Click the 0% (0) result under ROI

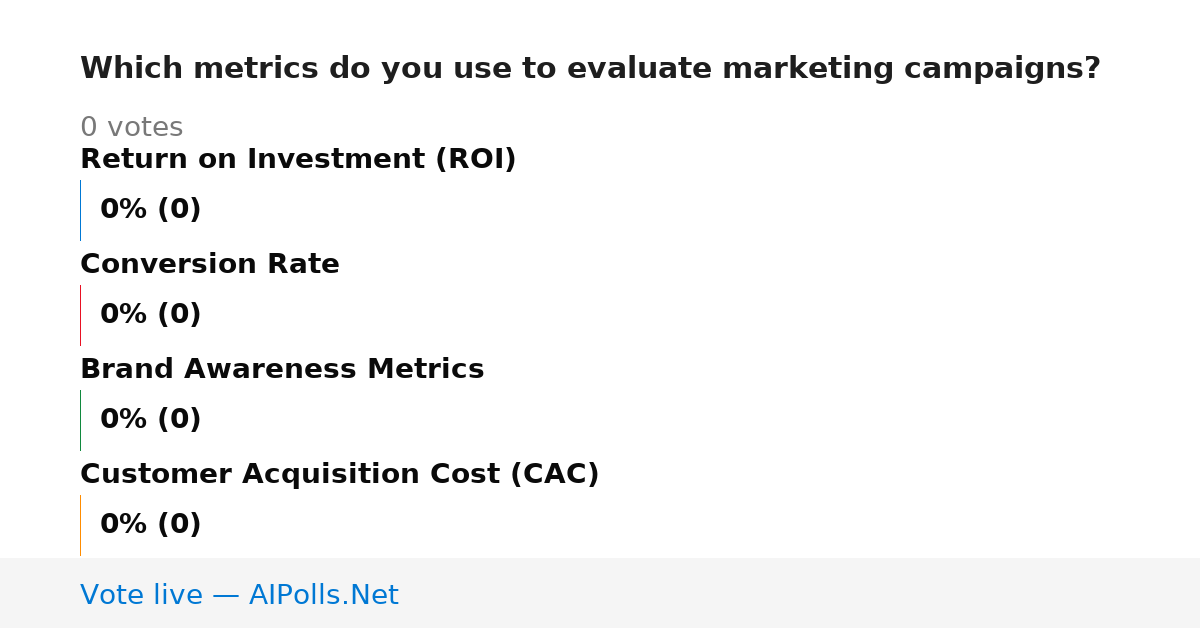[151, 210]
